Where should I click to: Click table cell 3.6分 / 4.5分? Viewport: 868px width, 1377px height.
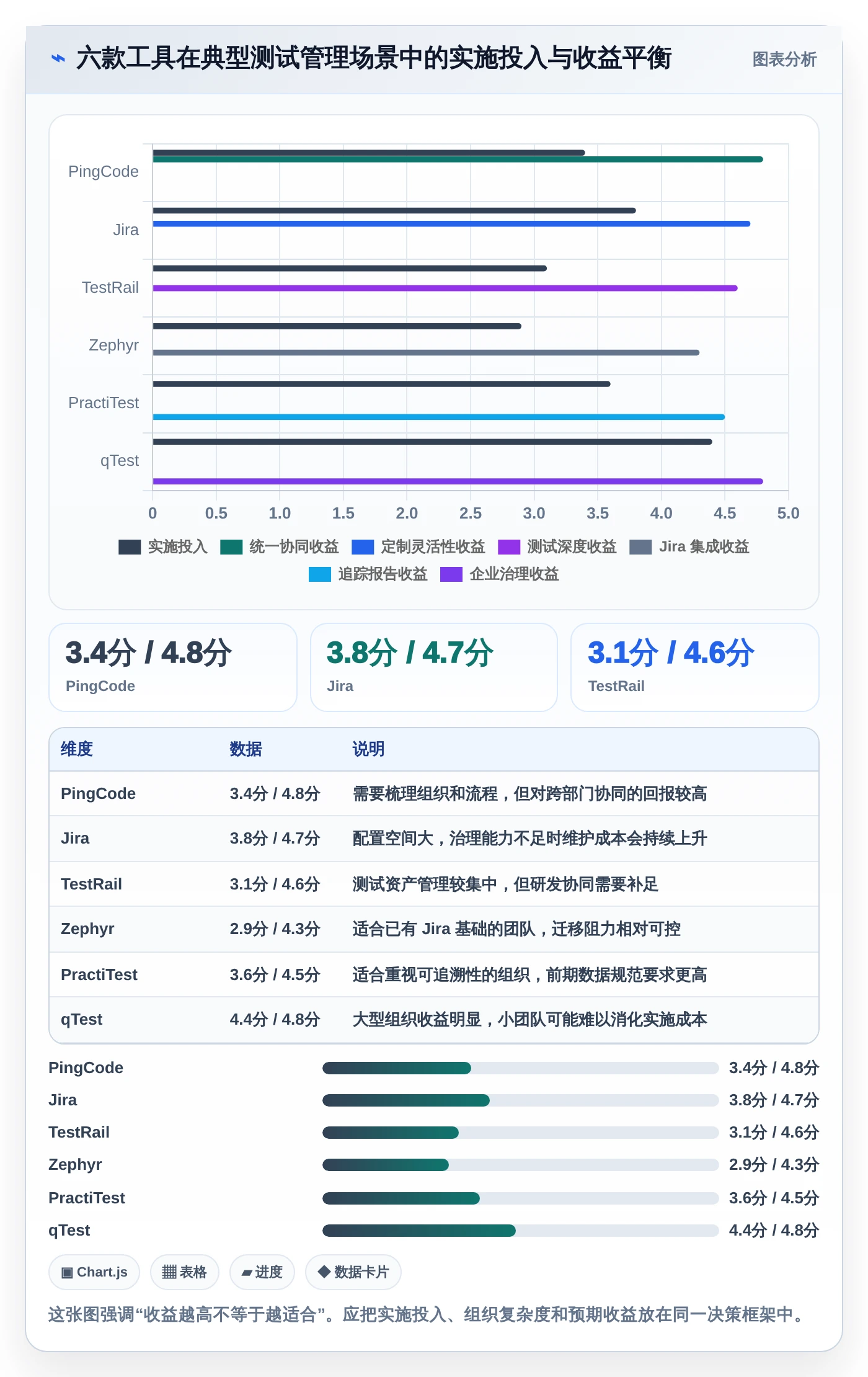[x=275, y=975]
